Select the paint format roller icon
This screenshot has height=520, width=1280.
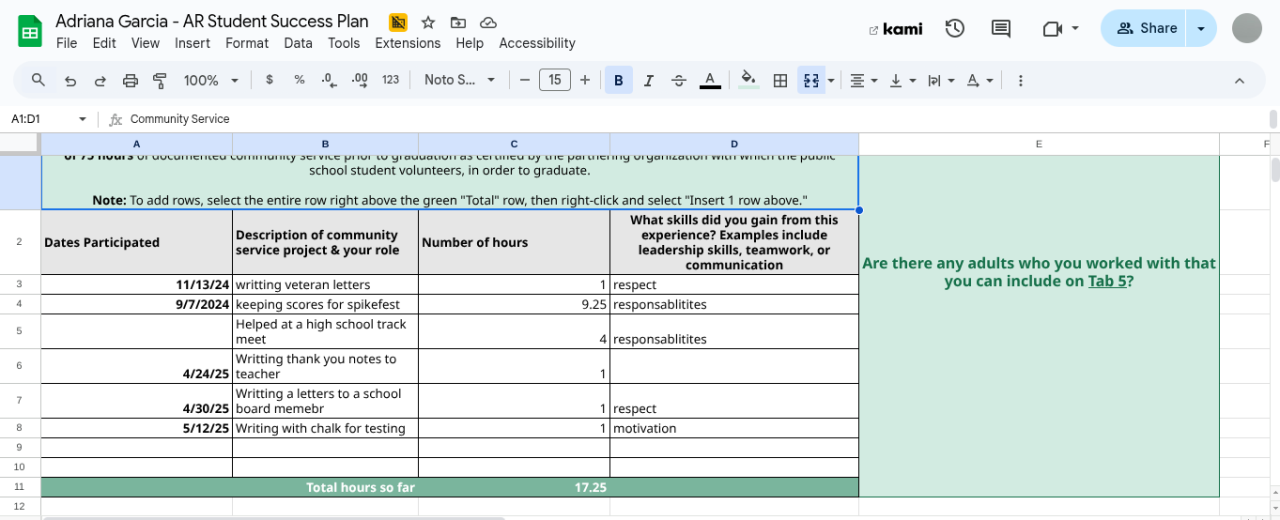160,80
